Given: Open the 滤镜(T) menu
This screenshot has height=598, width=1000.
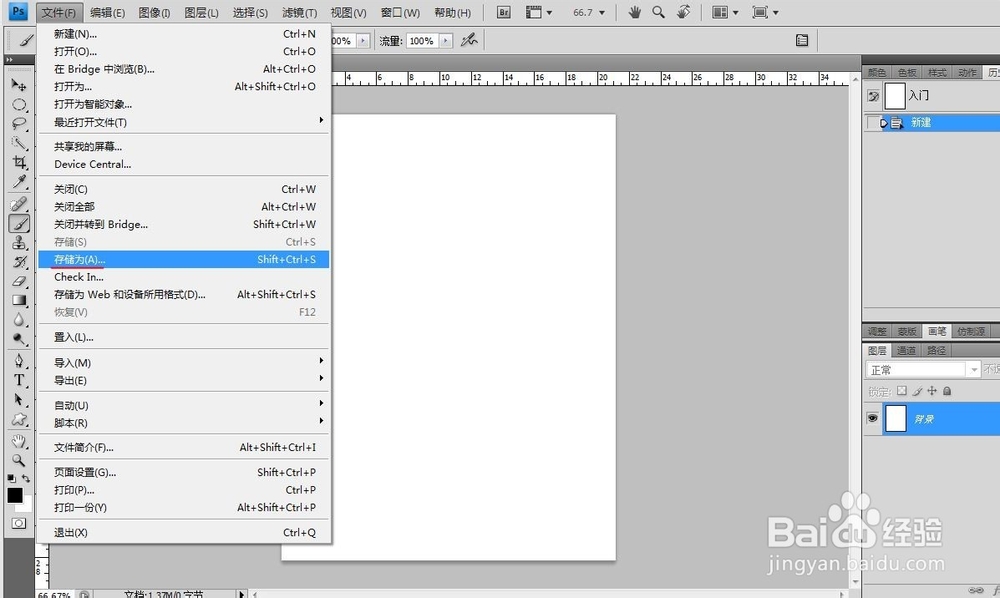Looking at the screenshot, I should click(300, 13).
